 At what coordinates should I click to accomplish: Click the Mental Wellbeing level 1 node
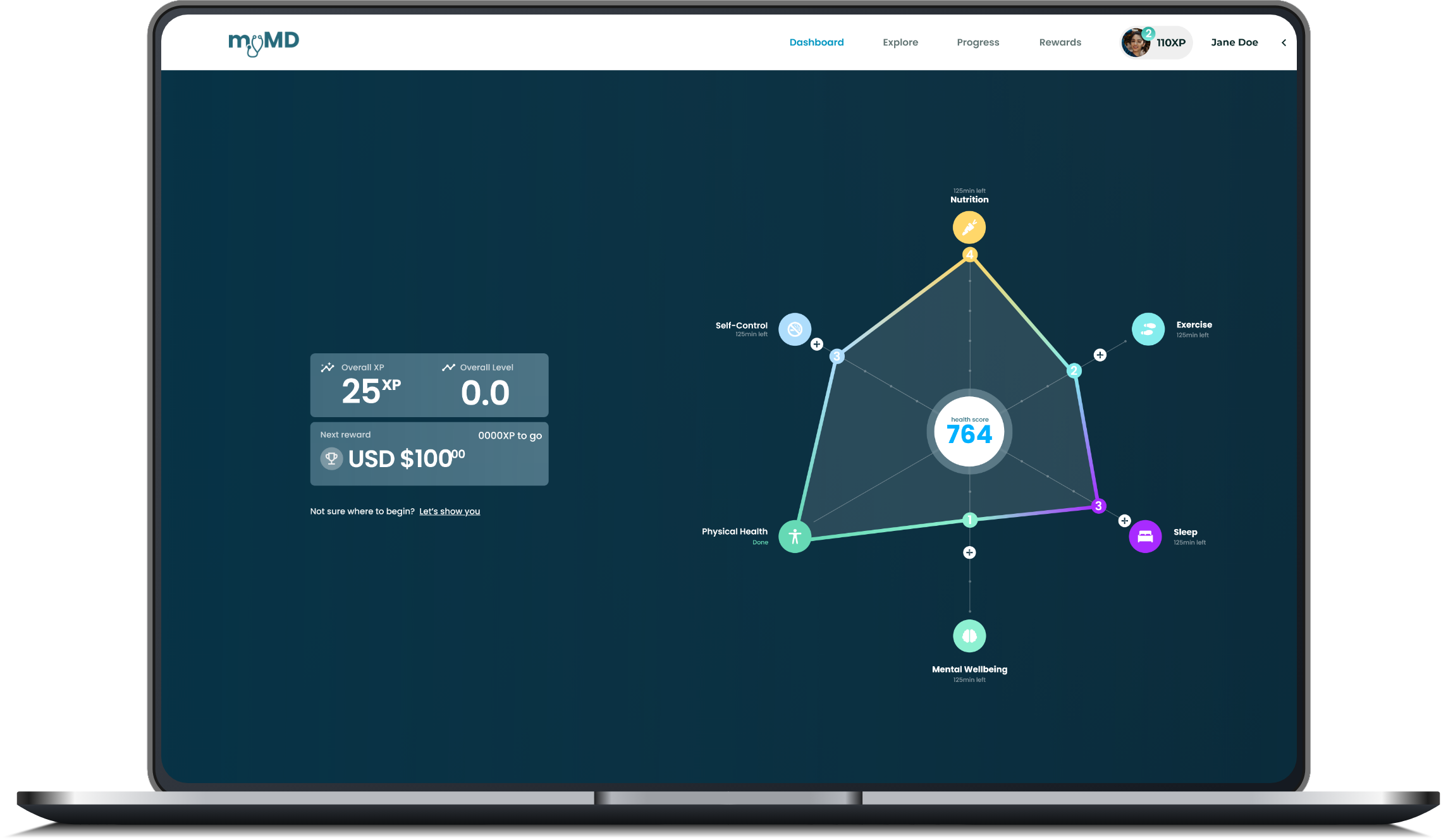coord(969,520)
